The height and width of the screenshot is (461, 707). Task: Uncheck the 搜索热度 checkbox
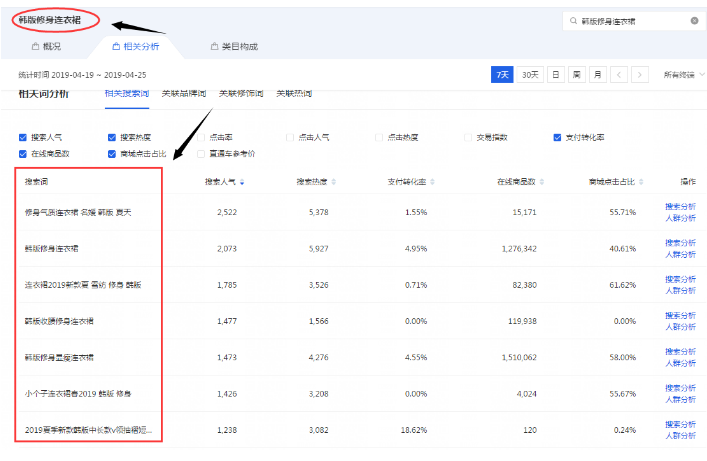click(x=112, y=138)
